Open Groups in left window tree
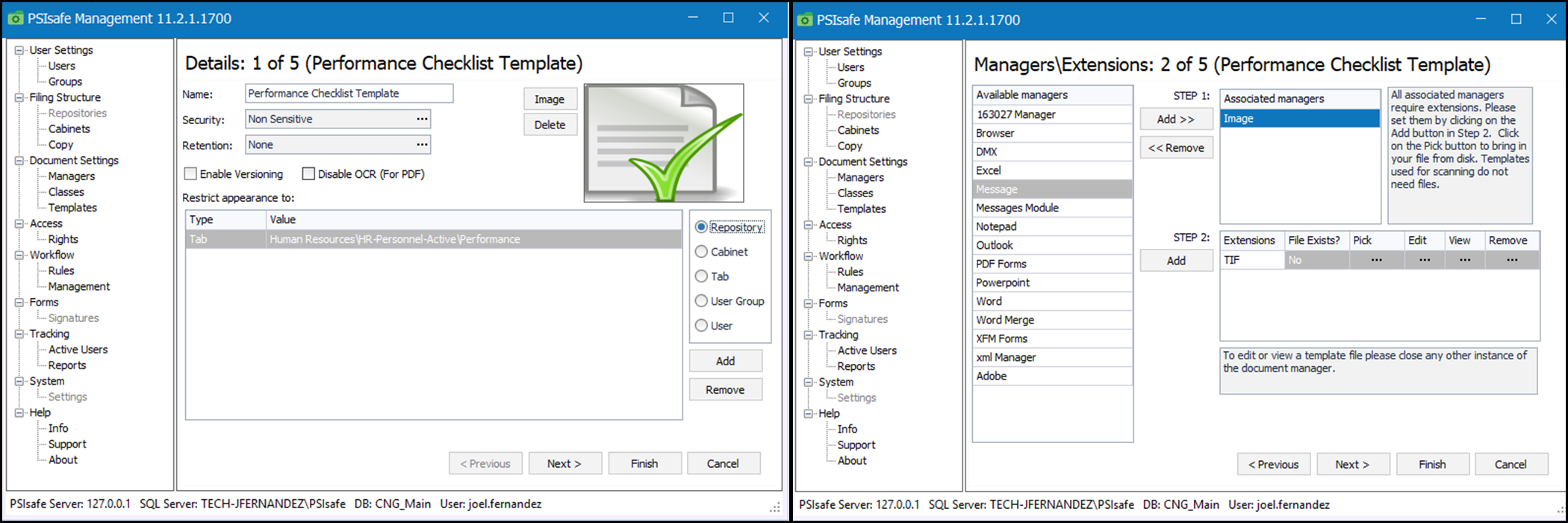Screen dimensions: 1568x523 [65, 81]
